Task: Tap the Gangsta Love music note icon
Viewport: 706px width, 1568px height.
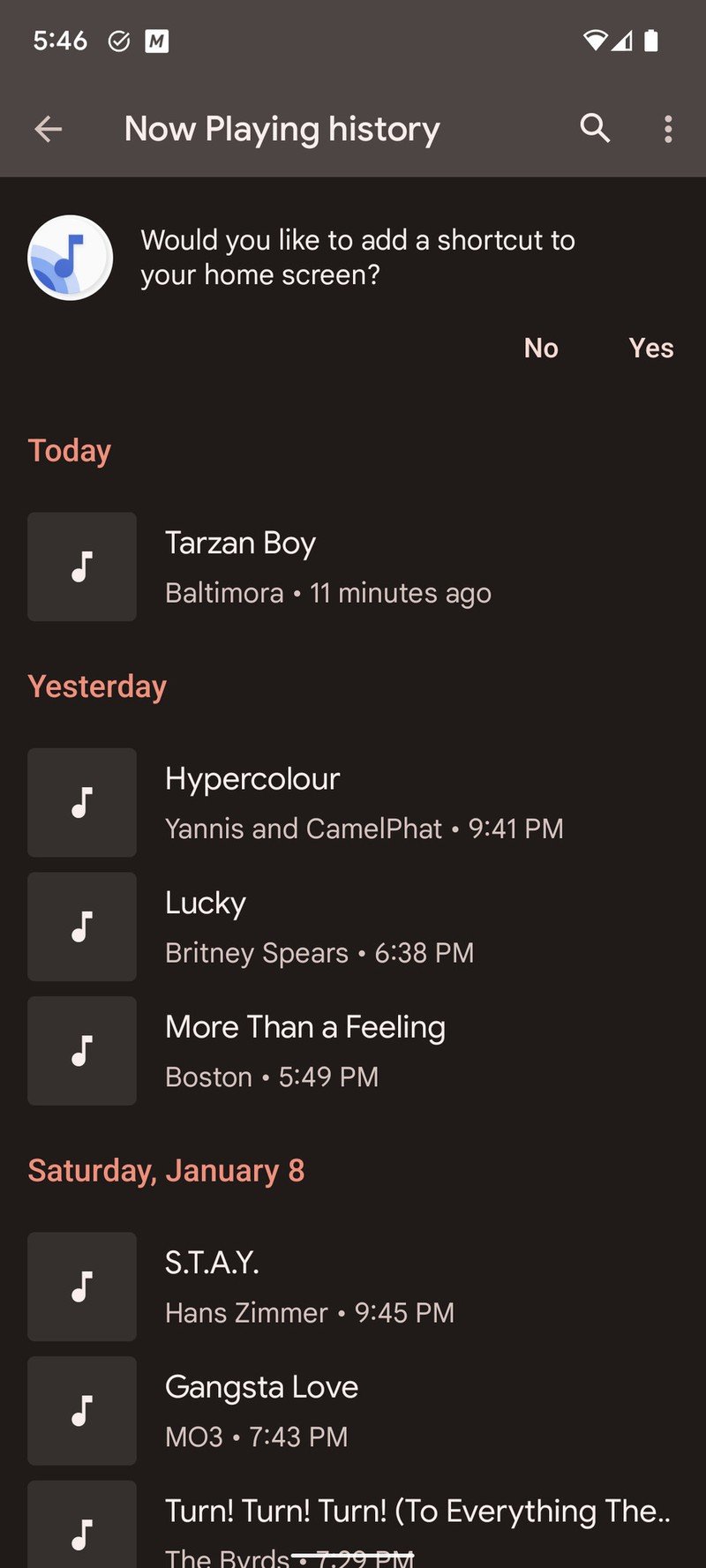Action: pyautogui.click(x=82, y=1411)
